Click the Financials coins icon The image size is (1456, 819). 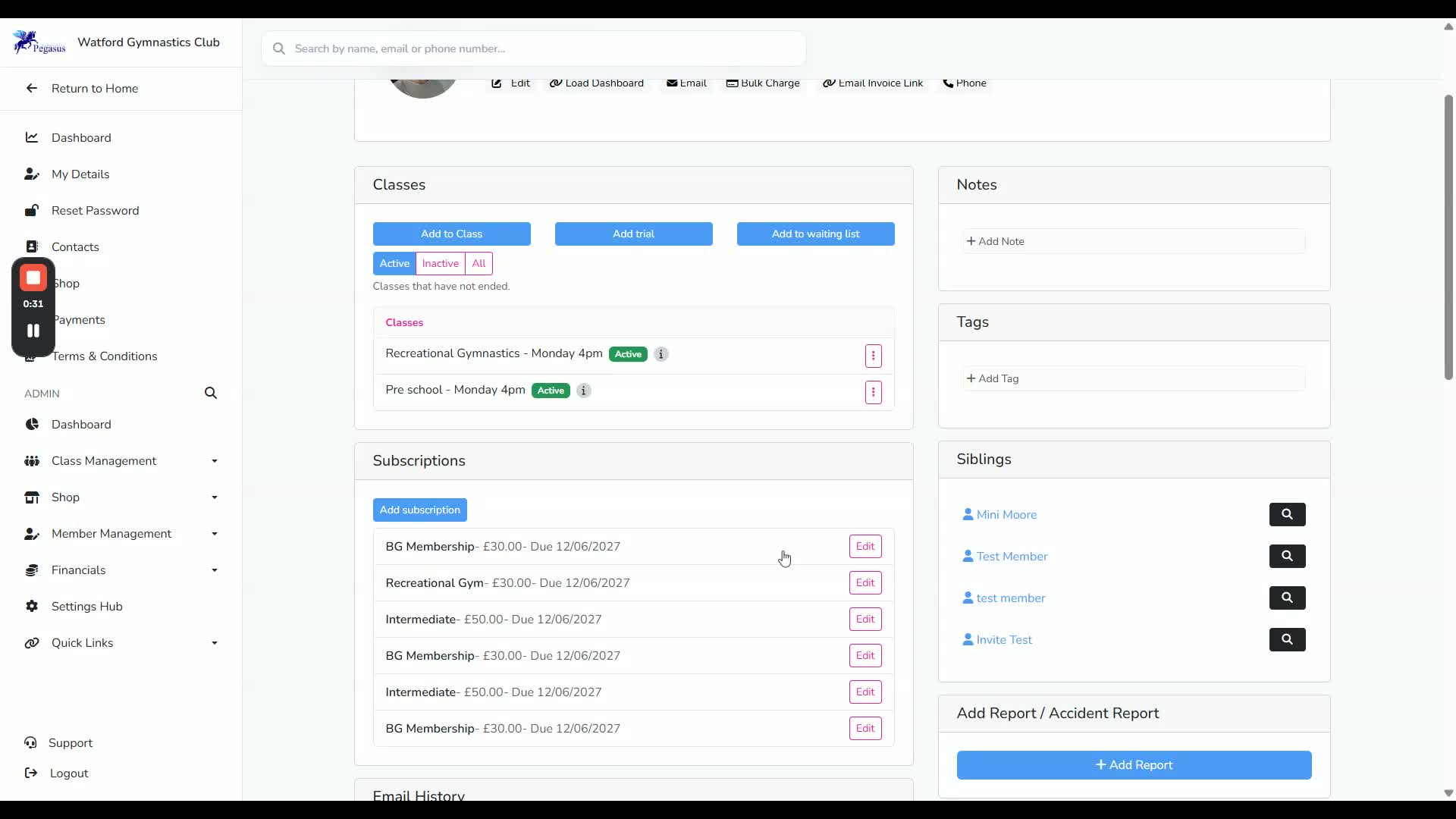coord(32,570)
